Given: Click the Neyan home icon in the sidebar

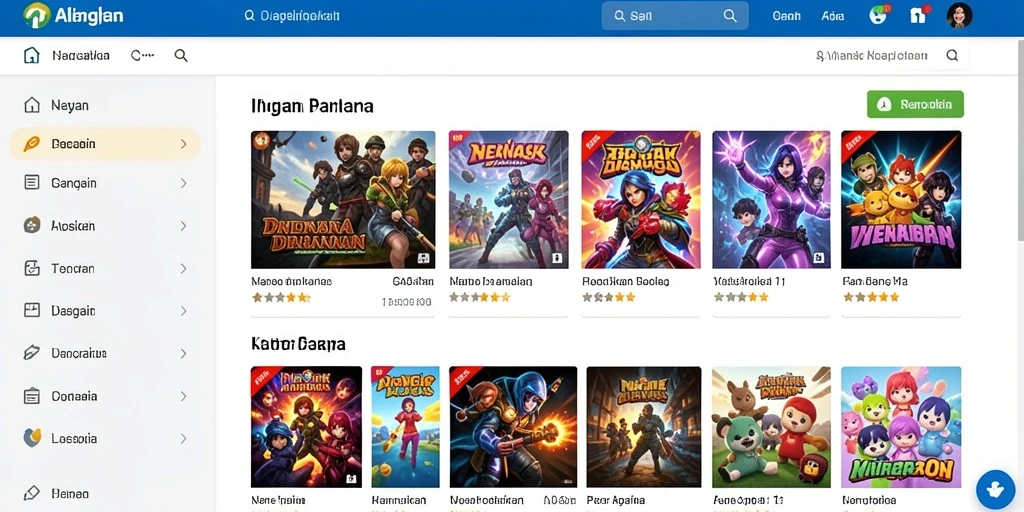Looking at the screenshot, I should coord(31,105).
